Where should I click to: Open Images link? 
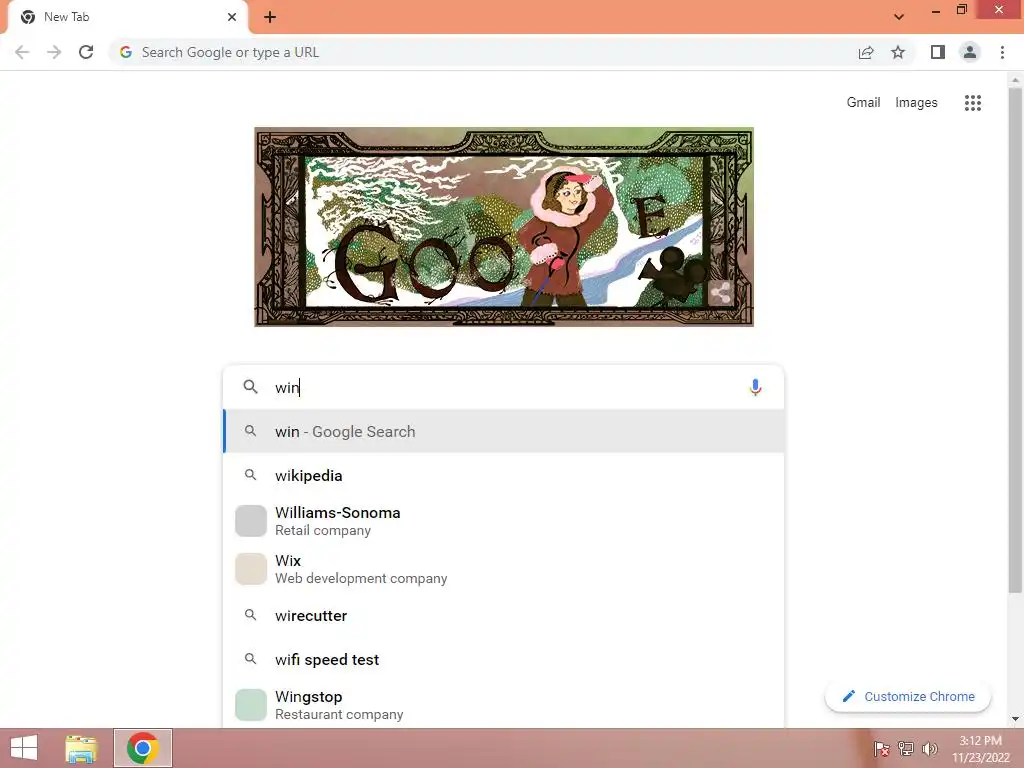click(916, 103)
